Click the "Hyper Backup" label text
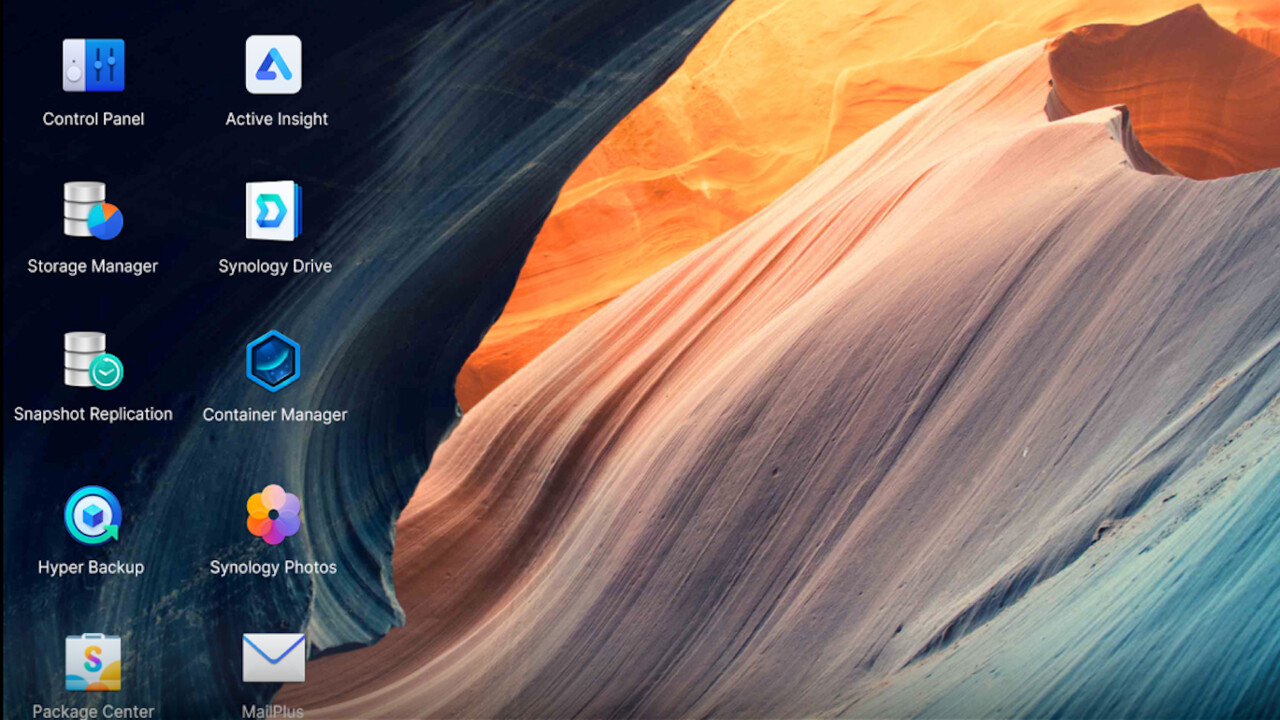 (x=91, y=568)
